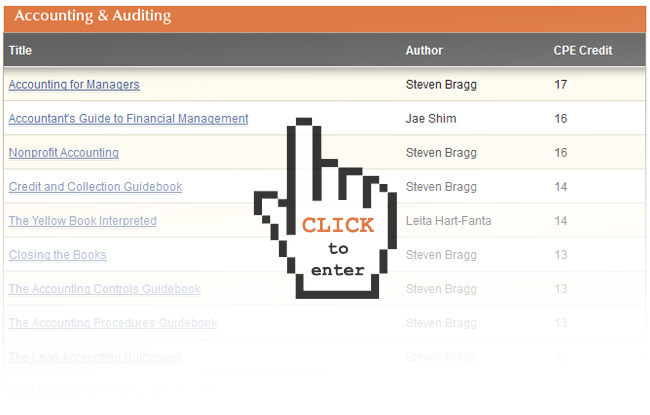Open the Accounting for Managers link
The height and width of the screenshot is (415, 650).
pos(74,85)
